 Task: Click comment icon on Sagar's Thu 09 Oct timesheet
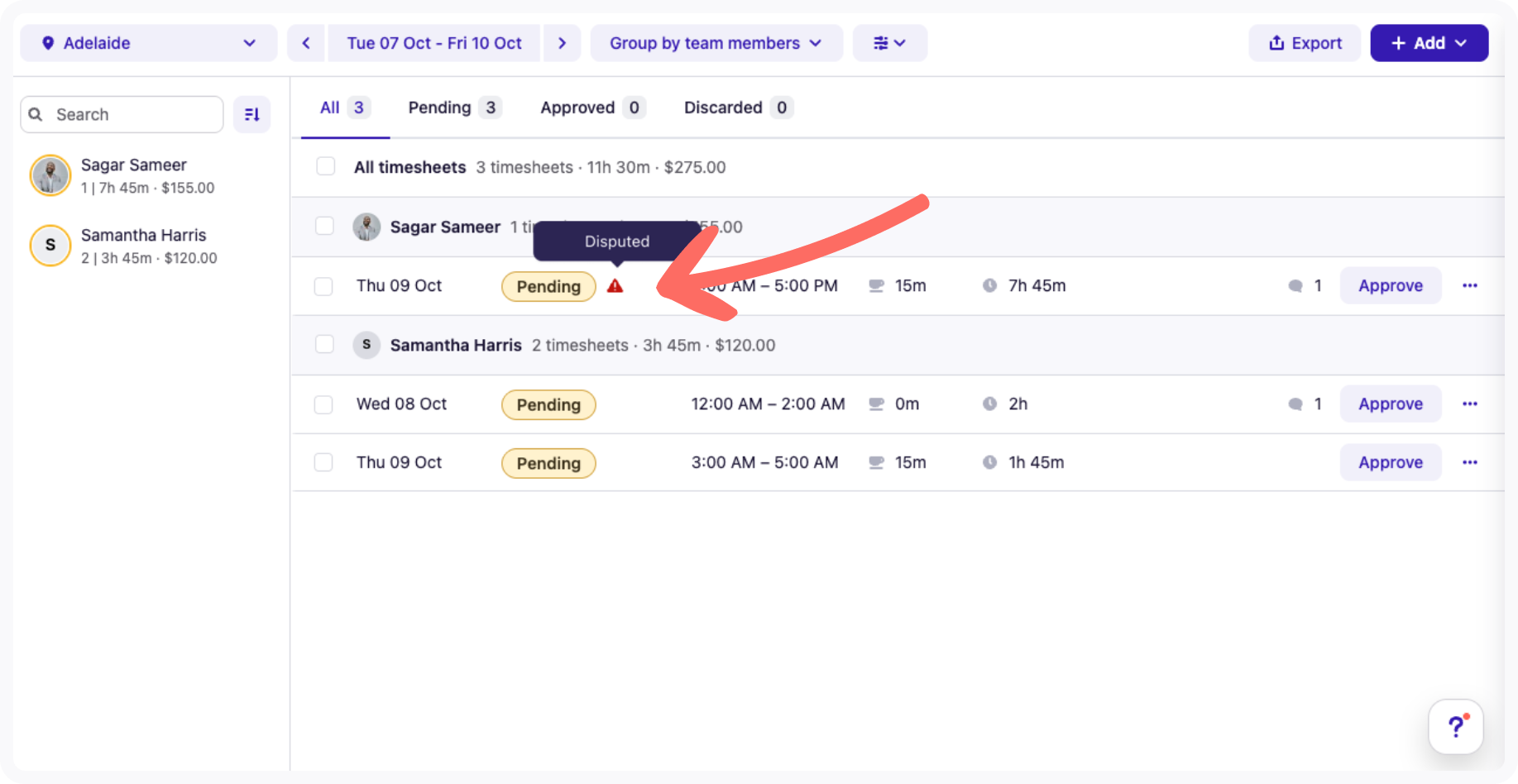(1295, 286)
